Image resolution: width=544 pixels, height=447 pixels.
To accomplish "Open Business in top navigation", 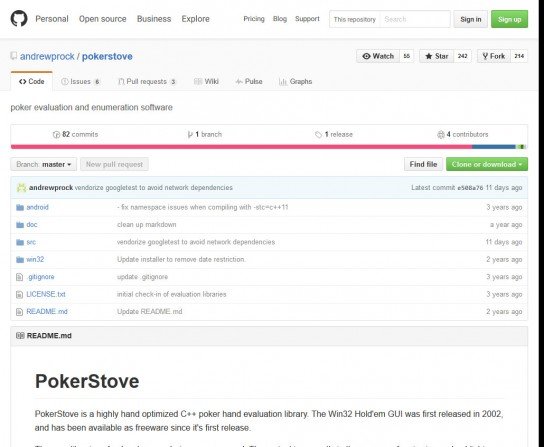I will click(154, 19).
